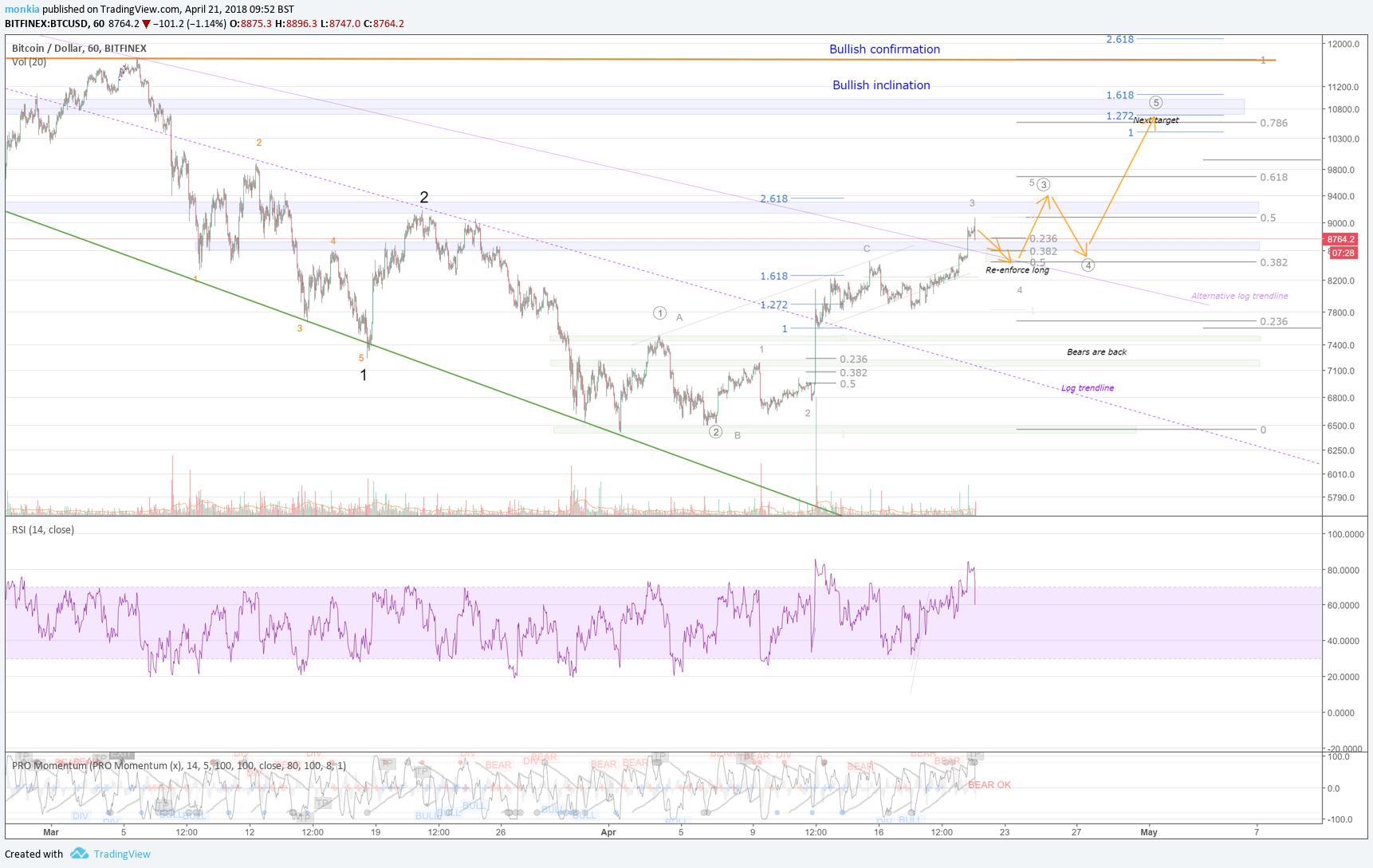Click the 07:28 bar countdown tag
The image size is (1373, 868).
point(1343,253)
